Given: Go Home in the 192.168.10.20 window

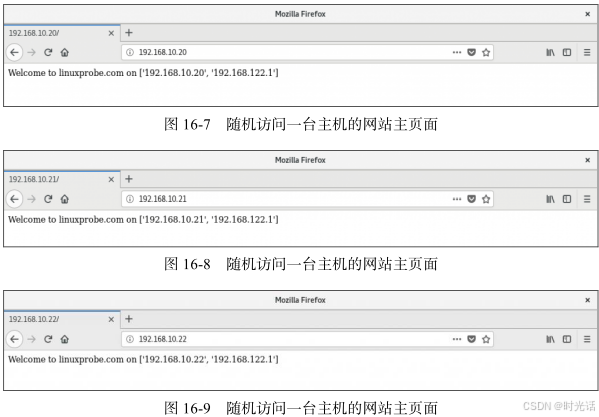Looking at the screenshot, I should (x=65, y=52).
